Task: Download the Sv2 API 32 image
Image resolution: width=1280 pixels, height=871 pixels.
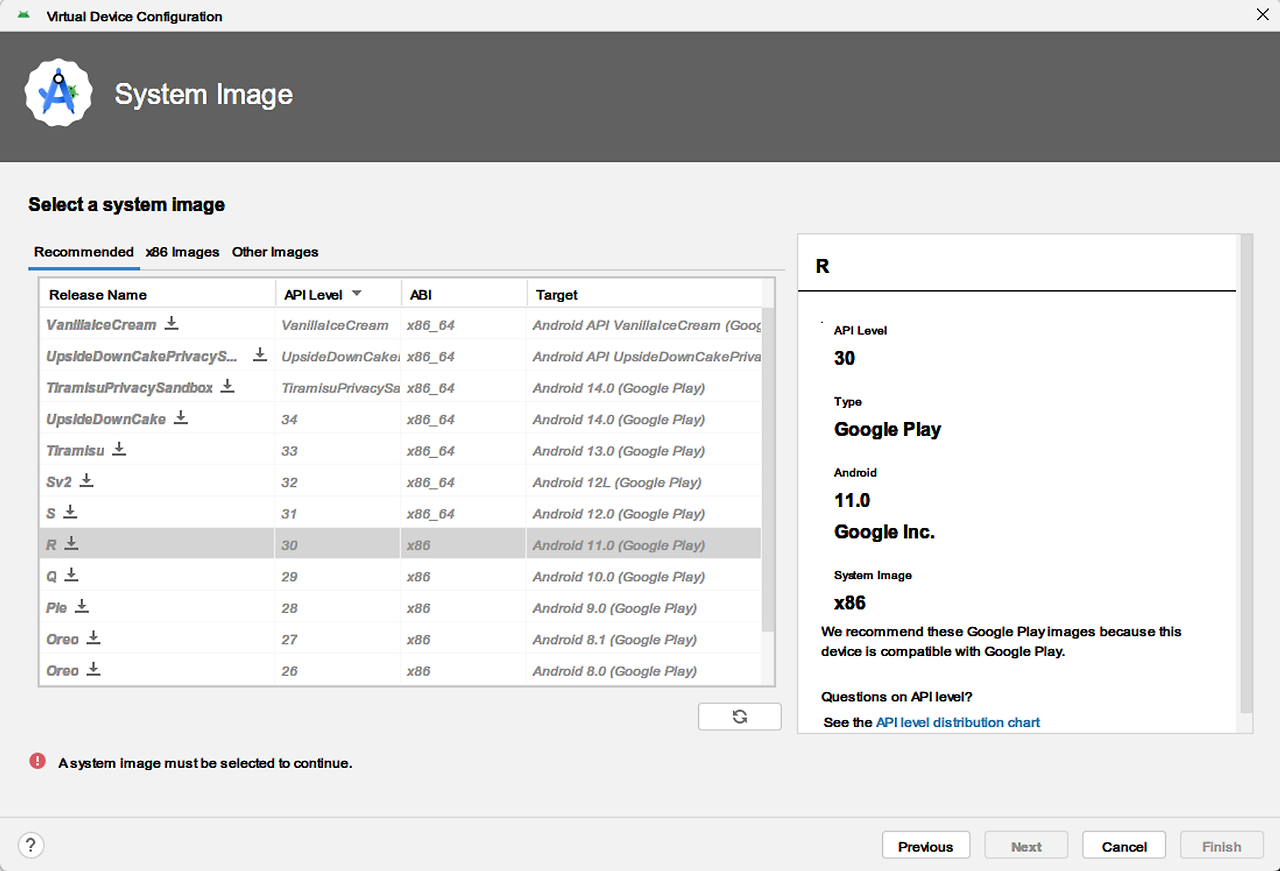Action: pos(87,480)
